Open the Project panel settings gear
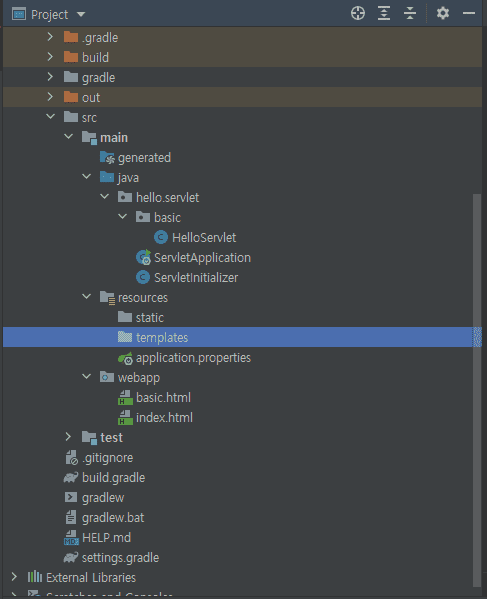Screen dimensions: 487x599 443,13
